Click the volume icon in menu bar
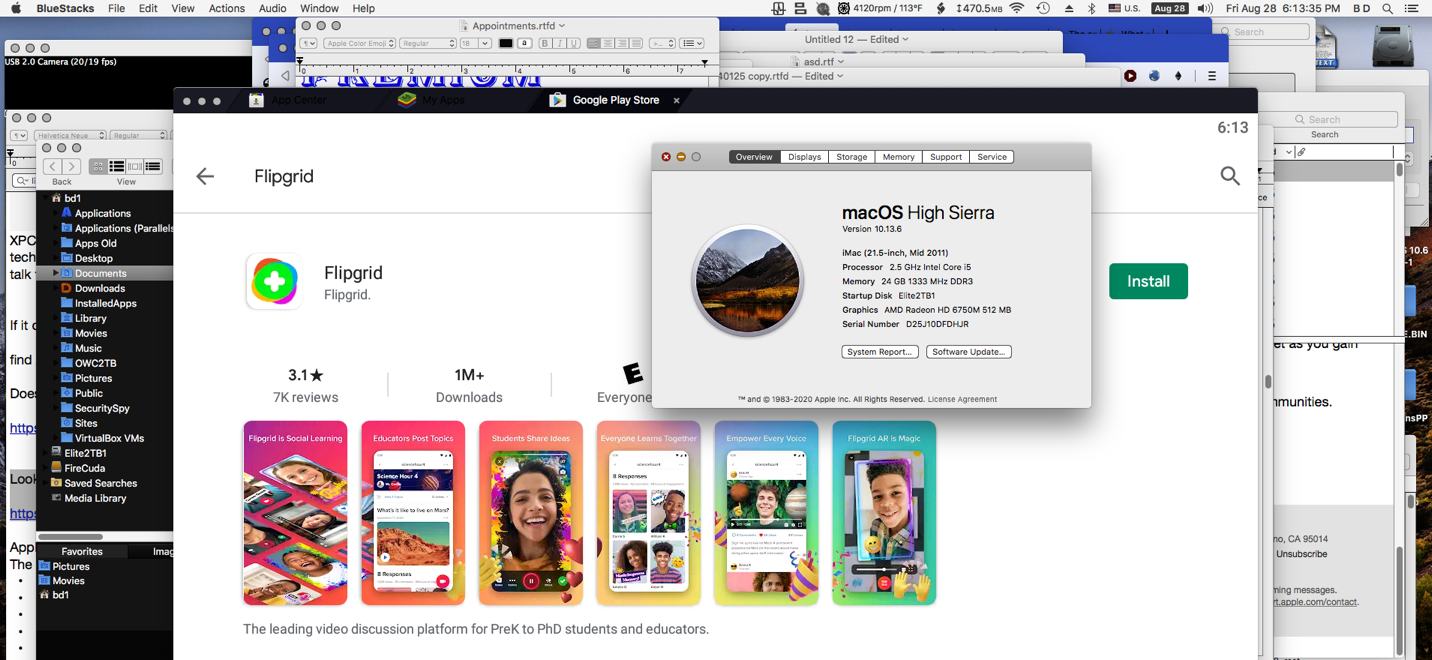The height and width of the screenshot is (660, 1432). [1205, 8]
